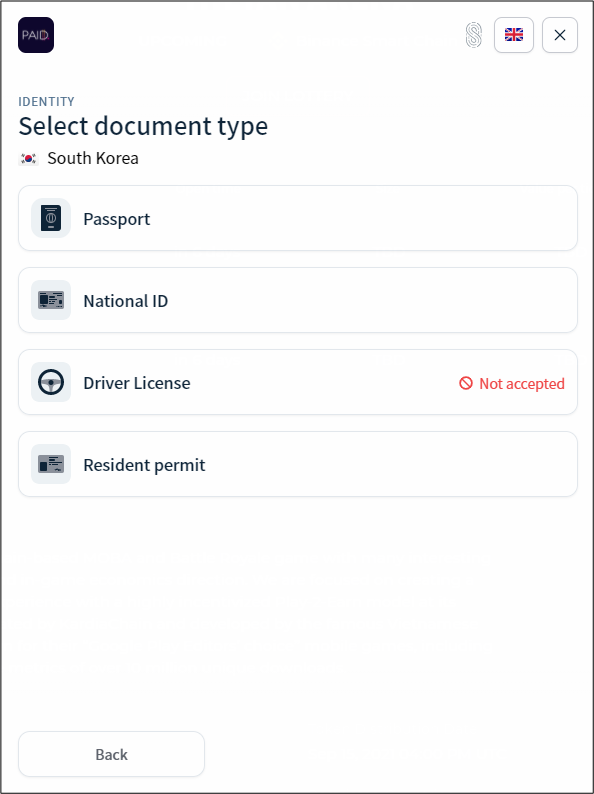Click the Select document type heading

pyautogui.click(x=143, y=126)
